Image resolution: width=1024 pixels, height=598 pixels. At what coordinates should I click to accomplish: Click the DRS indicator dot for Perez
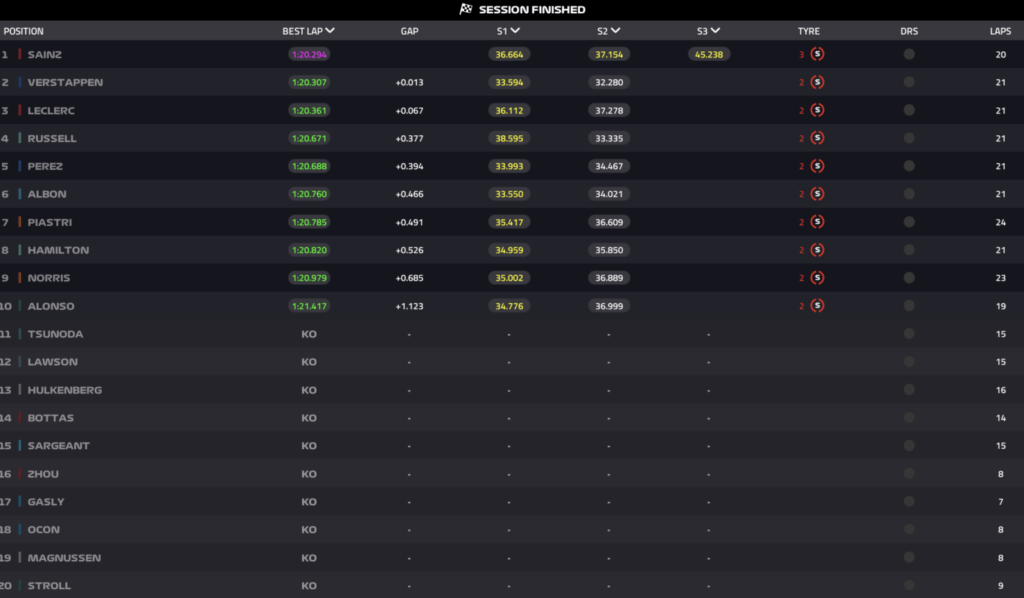909,166
